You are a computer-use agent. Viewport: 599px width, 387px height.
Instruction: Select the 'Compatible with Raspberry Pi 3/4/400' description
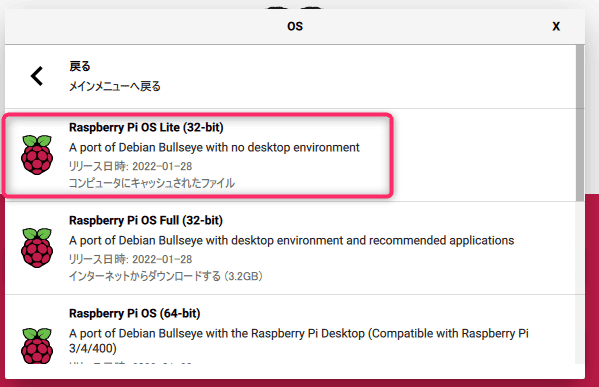pos(299,341)
